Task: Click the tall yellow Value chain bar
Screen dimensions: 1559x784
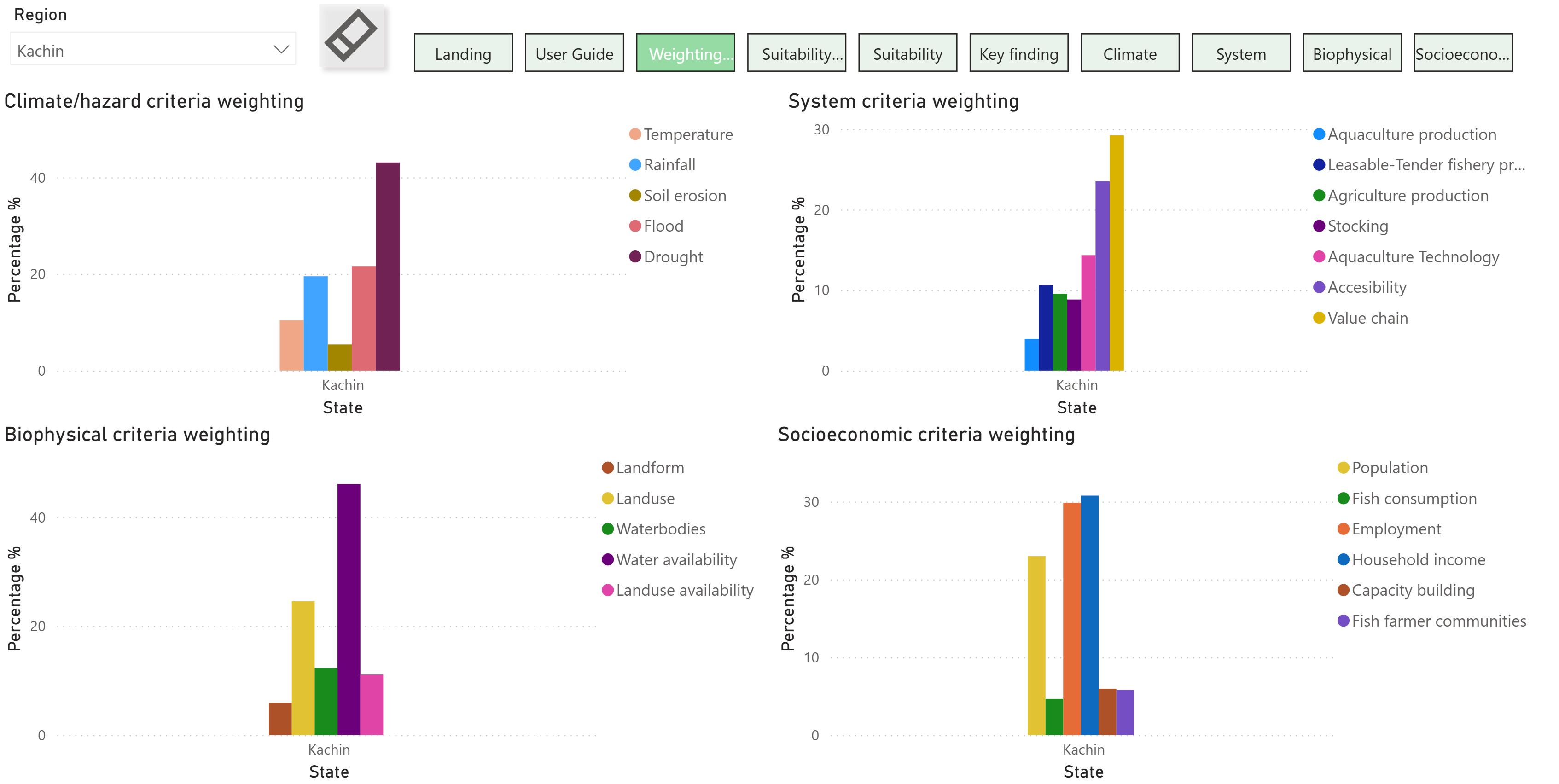Action: coord(1117,253)
